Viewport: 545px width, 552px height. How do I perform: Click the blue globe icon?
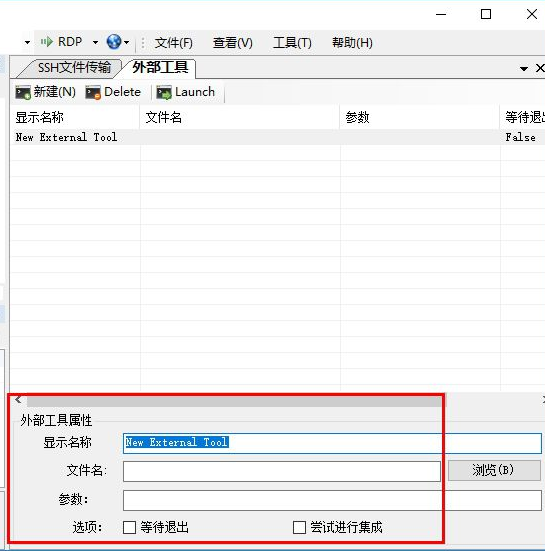tap(114, 42)
